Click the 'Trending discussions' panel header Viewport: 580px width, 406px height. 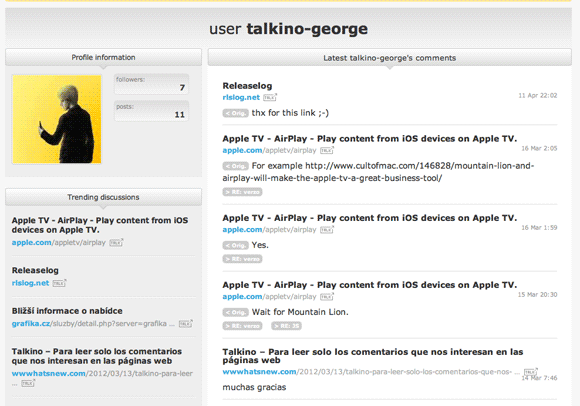point(104,197)
